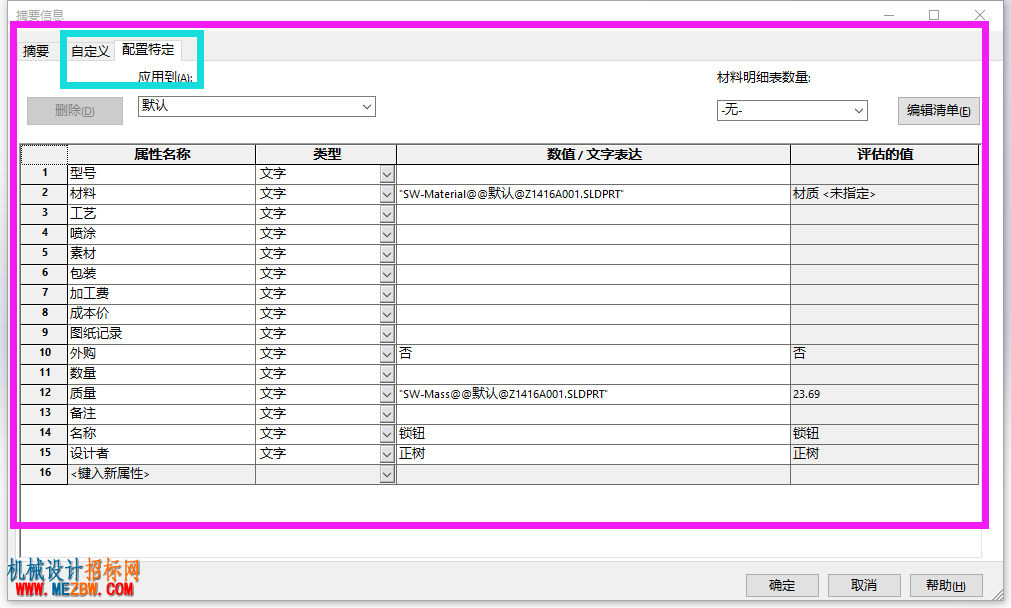Click the greyed-out 删除(D) button
Viewport: 1011px width, 608px height.
75,110
